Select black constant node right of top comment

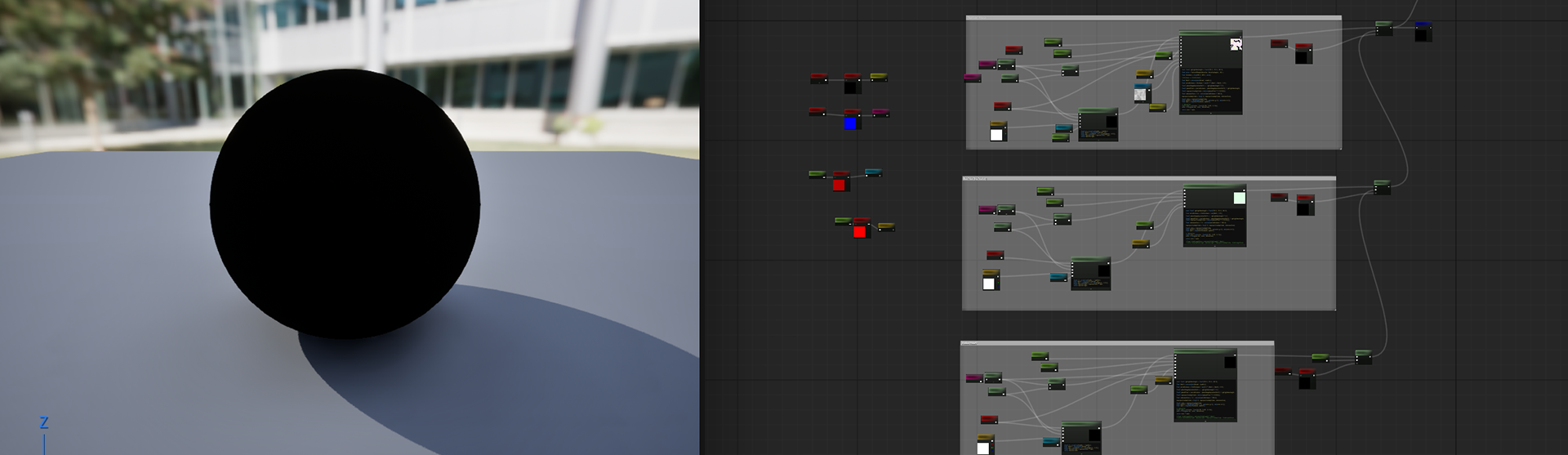[x=1303, y=54]
